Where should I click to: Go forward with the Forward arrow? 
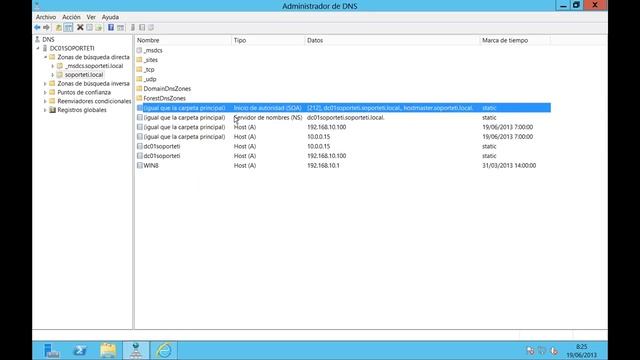click(46, 27)
